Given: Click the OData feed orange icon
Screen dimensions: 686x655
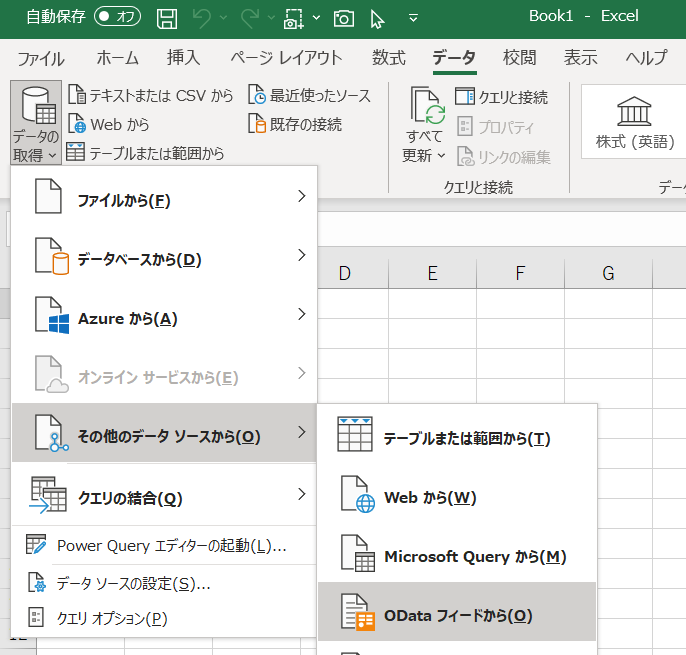Looking at the screenshot, I should (x=358, y=612).
